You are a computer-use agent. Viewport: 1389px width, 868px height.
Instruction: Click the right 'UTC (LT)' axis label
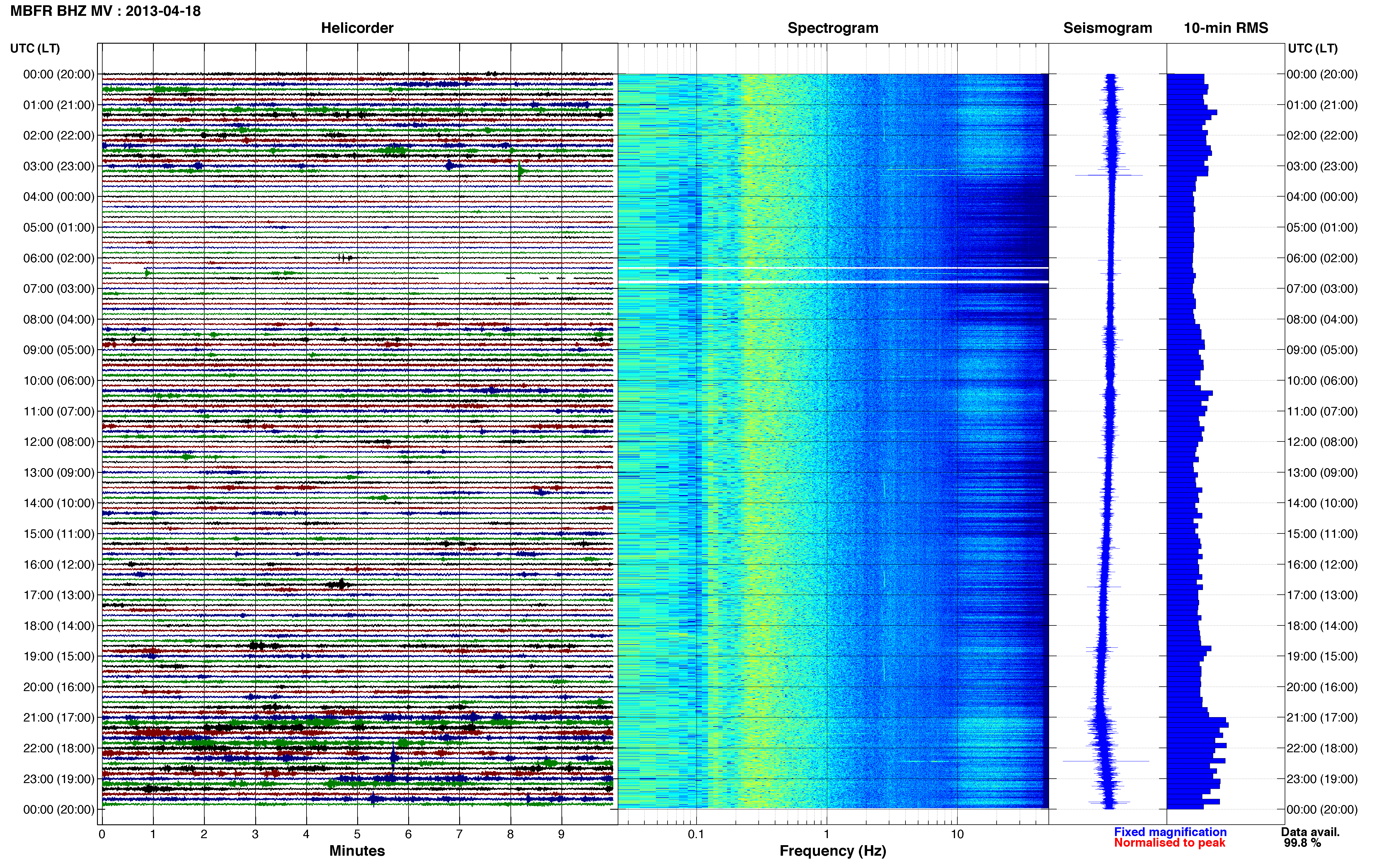tap(1313, 48)
